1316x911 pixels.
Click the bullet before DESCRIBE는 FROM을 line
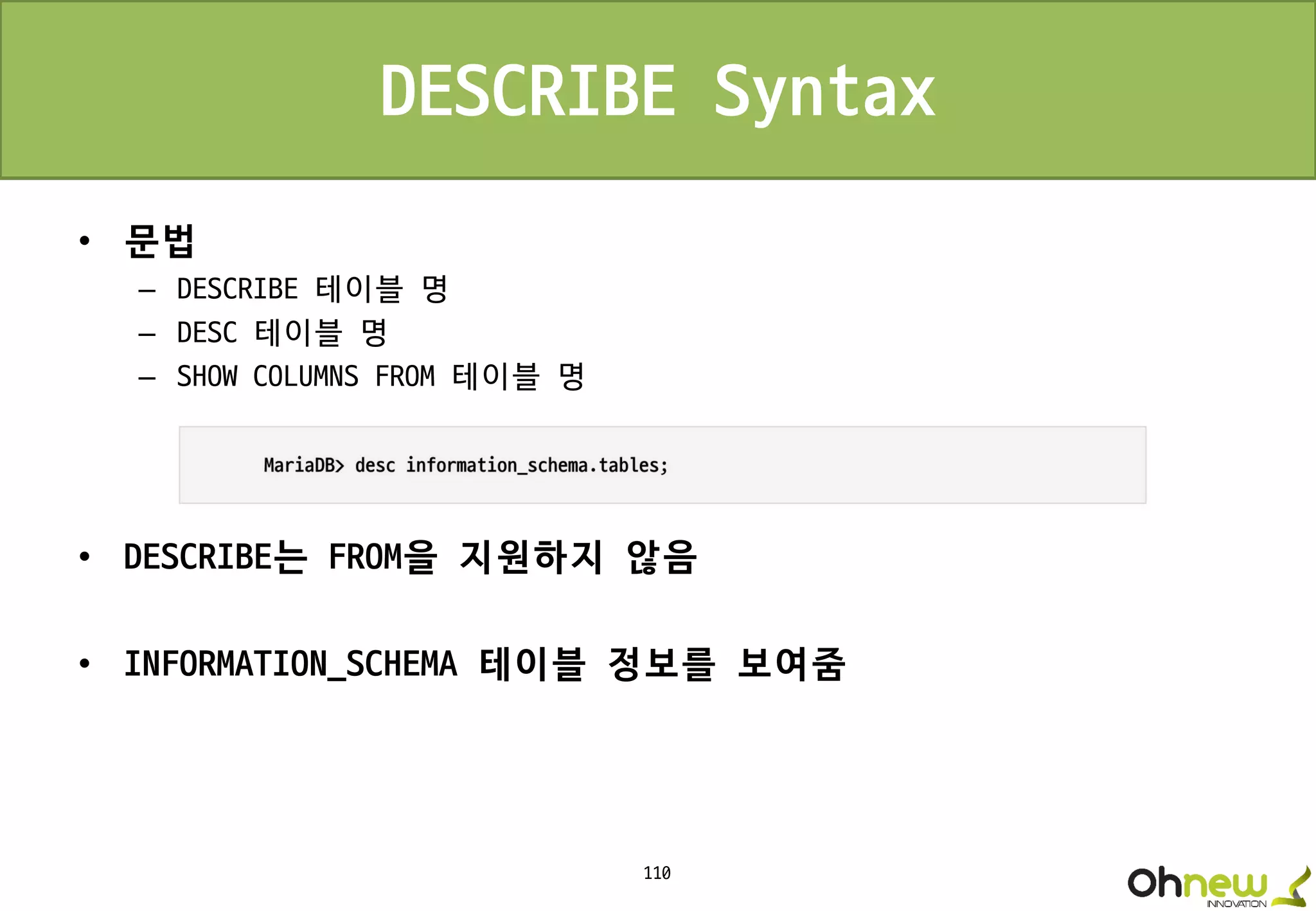[84, 556]
